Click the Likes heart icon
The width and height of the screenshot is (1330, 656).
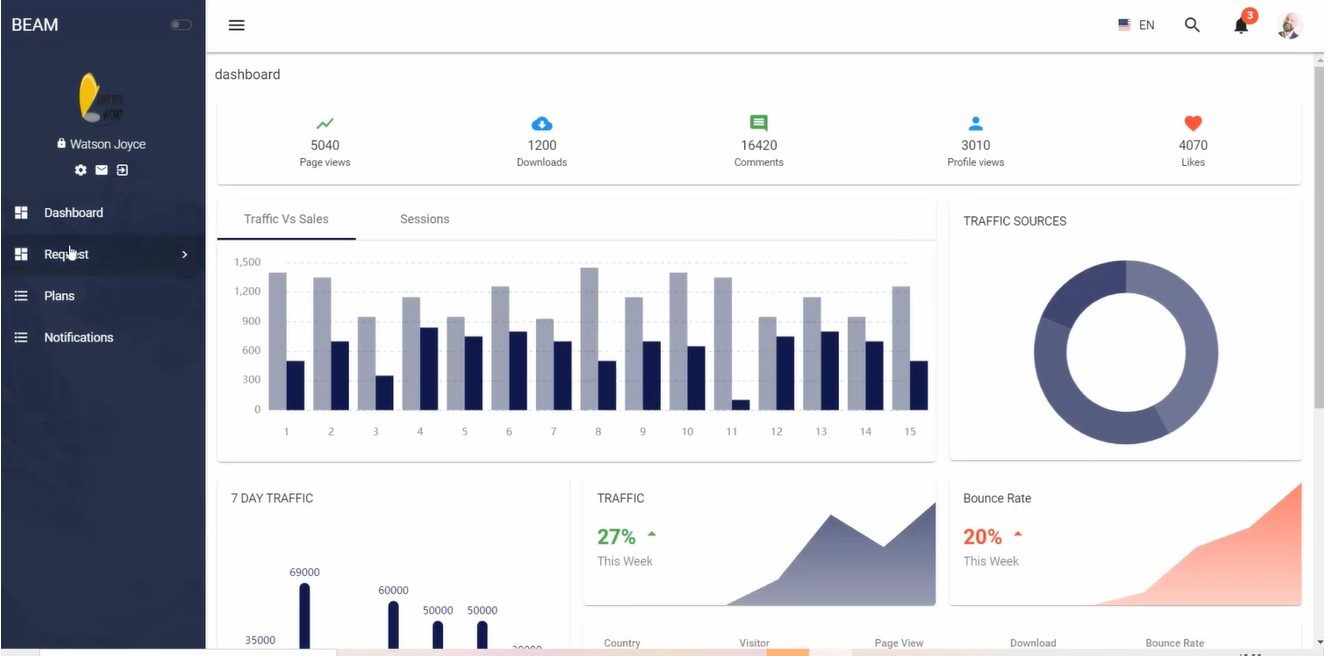coord(1193,124)
